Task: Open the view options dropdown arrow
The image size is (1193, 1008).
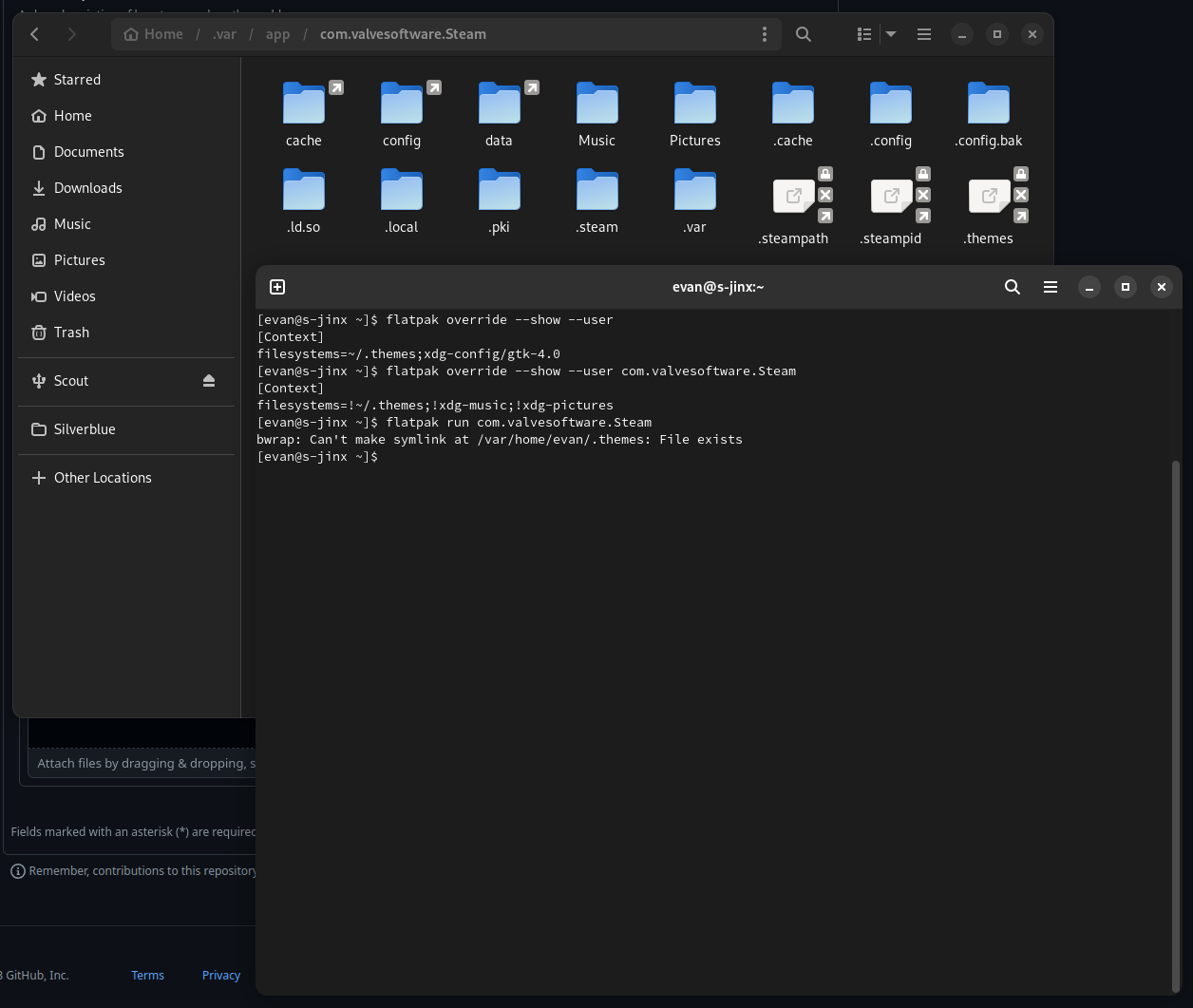Action: [890, 33]
